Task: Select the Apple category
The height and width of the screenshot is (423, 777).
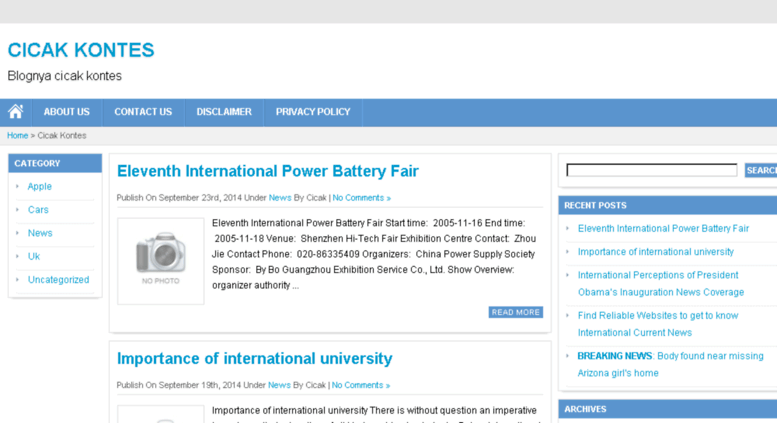Action: pyautogui.click(x=40, y=186)
